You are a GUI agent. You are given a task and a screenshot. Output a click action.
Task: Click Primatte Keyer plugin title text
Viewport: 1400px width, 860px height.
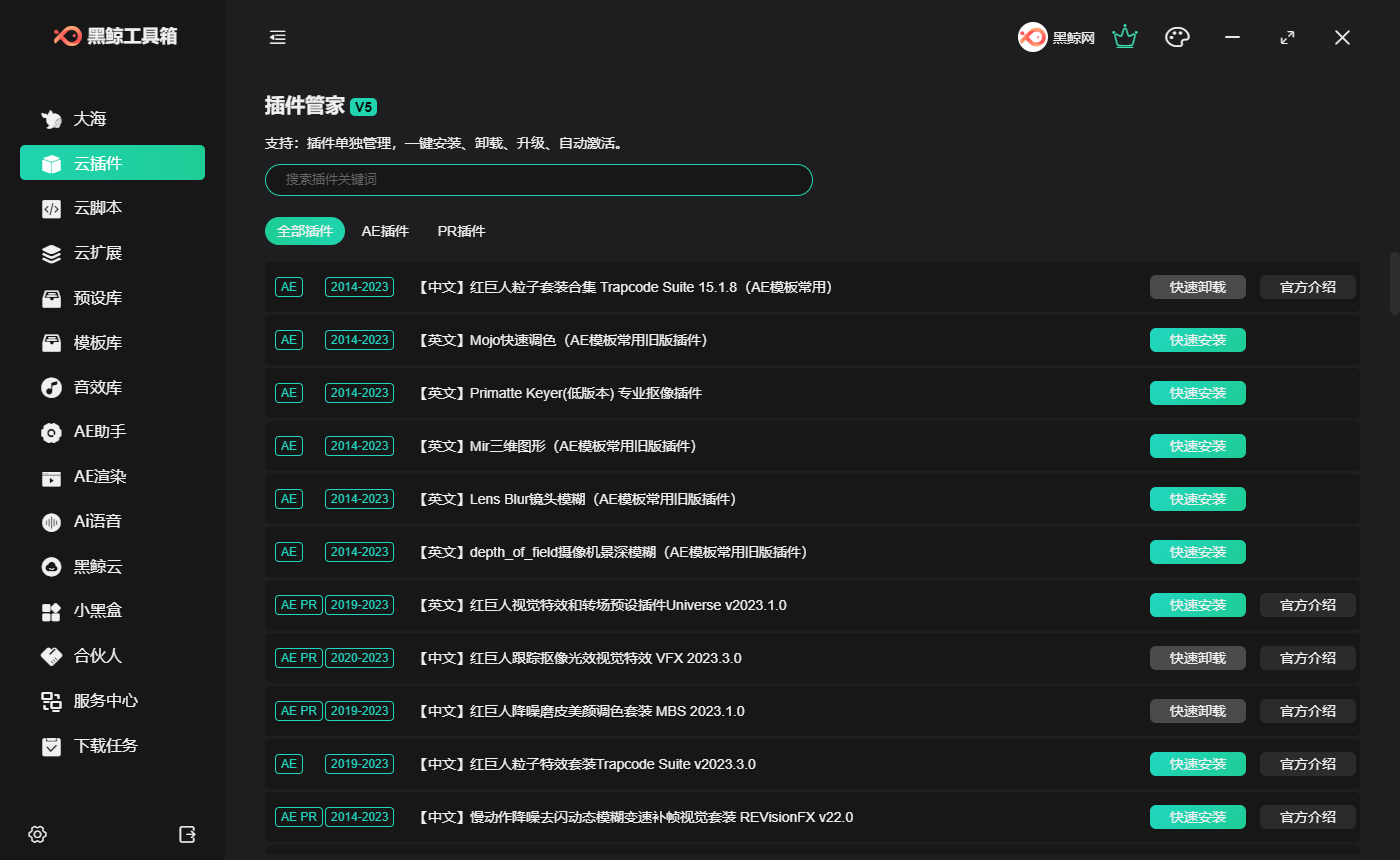pos(558,393)
